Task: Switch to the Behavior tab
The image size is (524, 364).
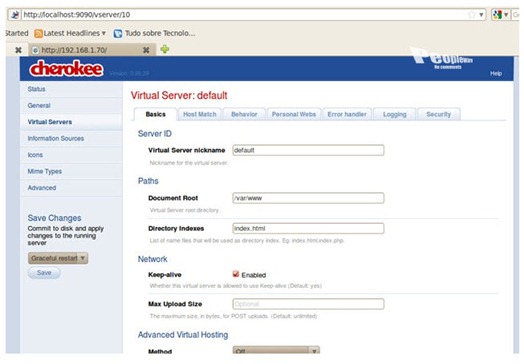Action: [244, 114]
